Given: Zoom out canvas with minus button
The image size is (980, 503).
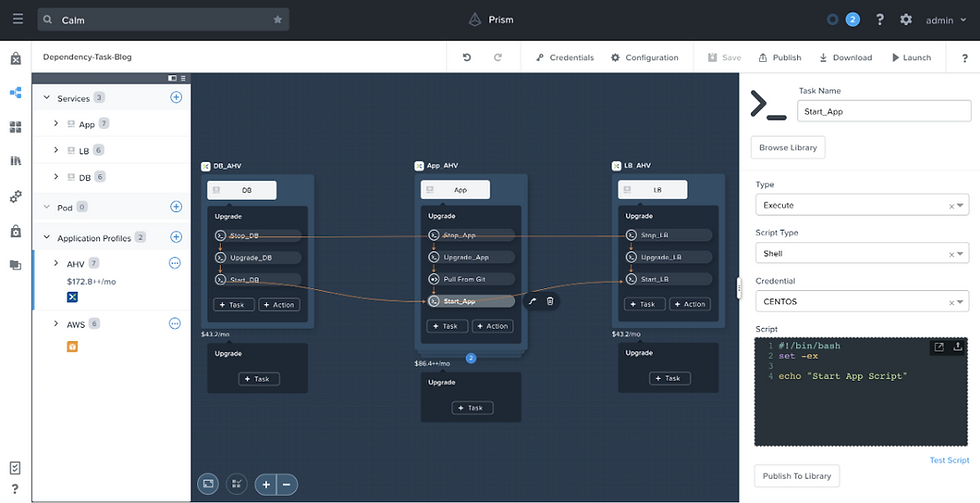Looking at the screenshot, I should 287,484.
